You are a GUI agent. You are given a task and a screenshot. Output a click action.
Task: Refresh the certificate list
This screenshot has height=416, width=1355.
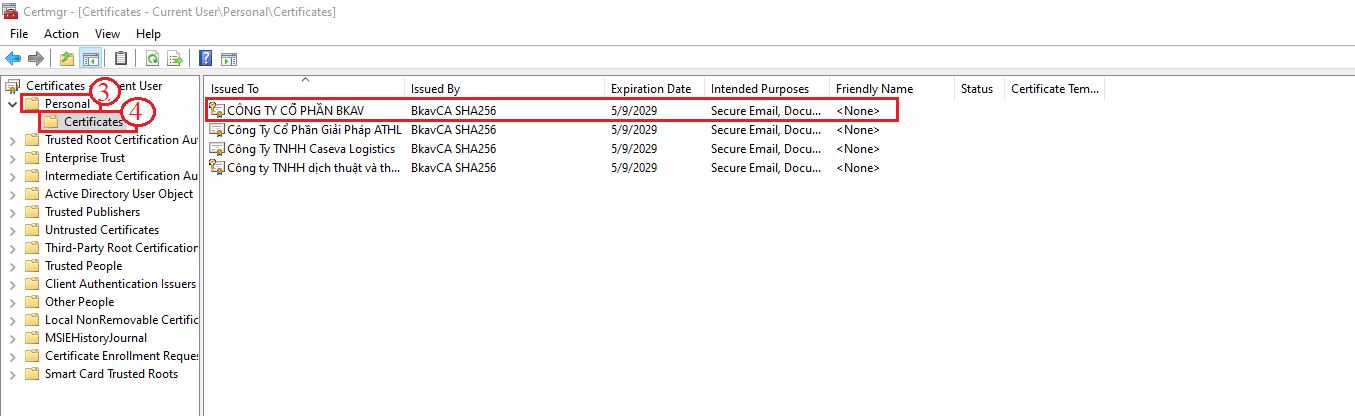[x=152, y=58]
